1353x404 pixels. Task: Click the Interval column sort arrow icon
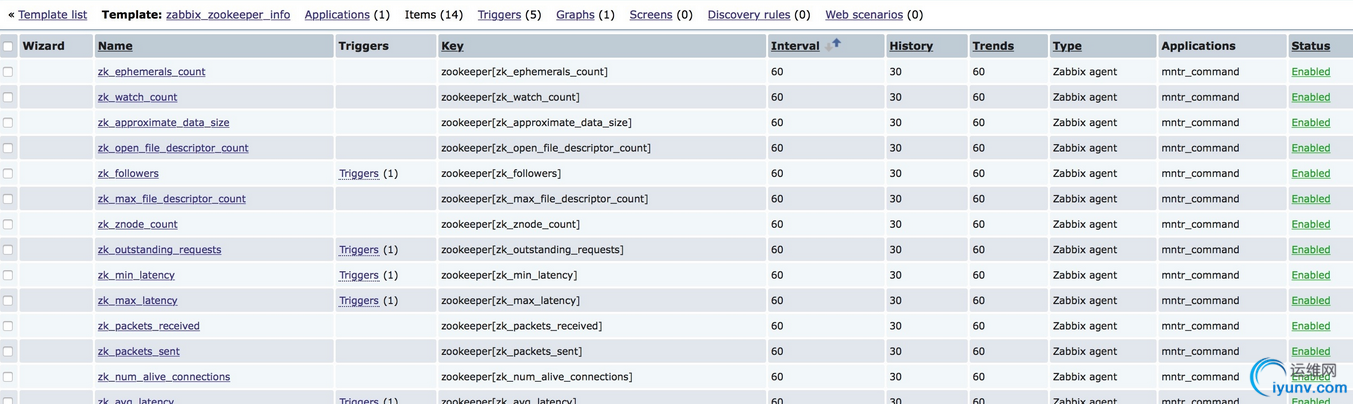[x=833, y=45]
